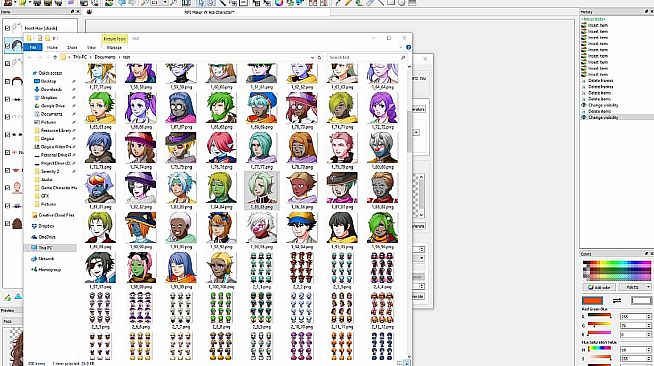The height and width of the screenshot is (366, 654).
Task: Click the Explorer back arrow
Action: point(30,58)
